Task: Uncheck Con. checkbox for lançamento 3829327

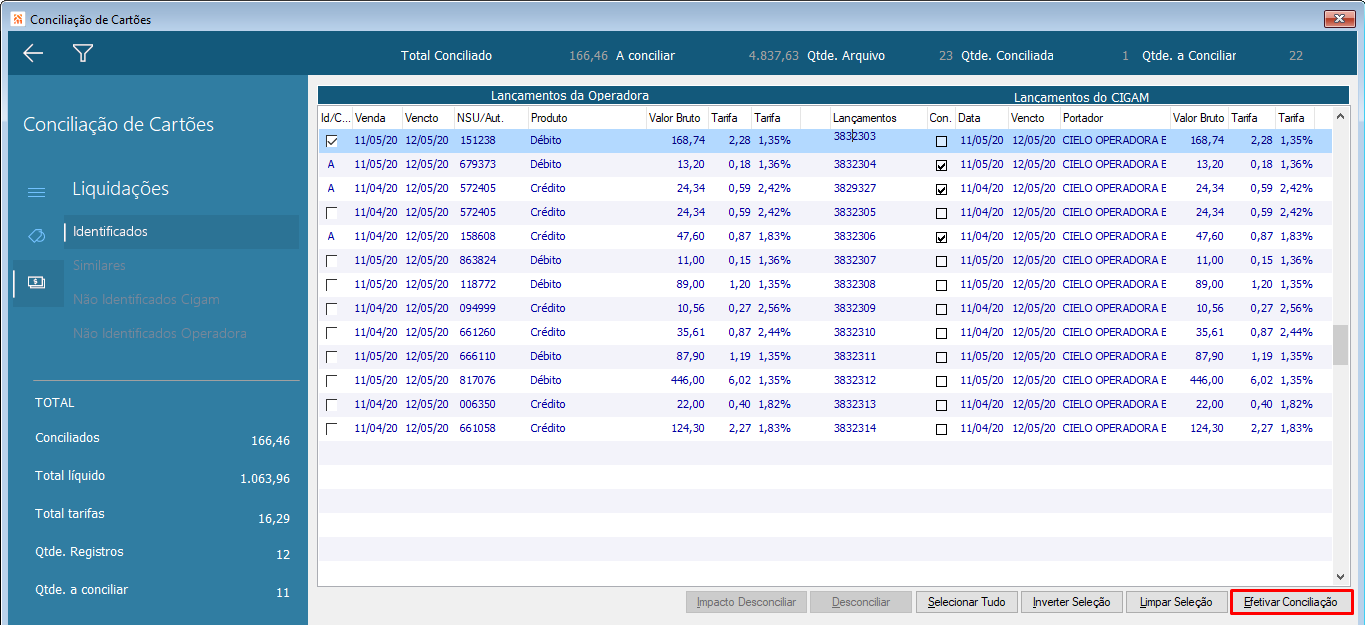Action: 941,189
